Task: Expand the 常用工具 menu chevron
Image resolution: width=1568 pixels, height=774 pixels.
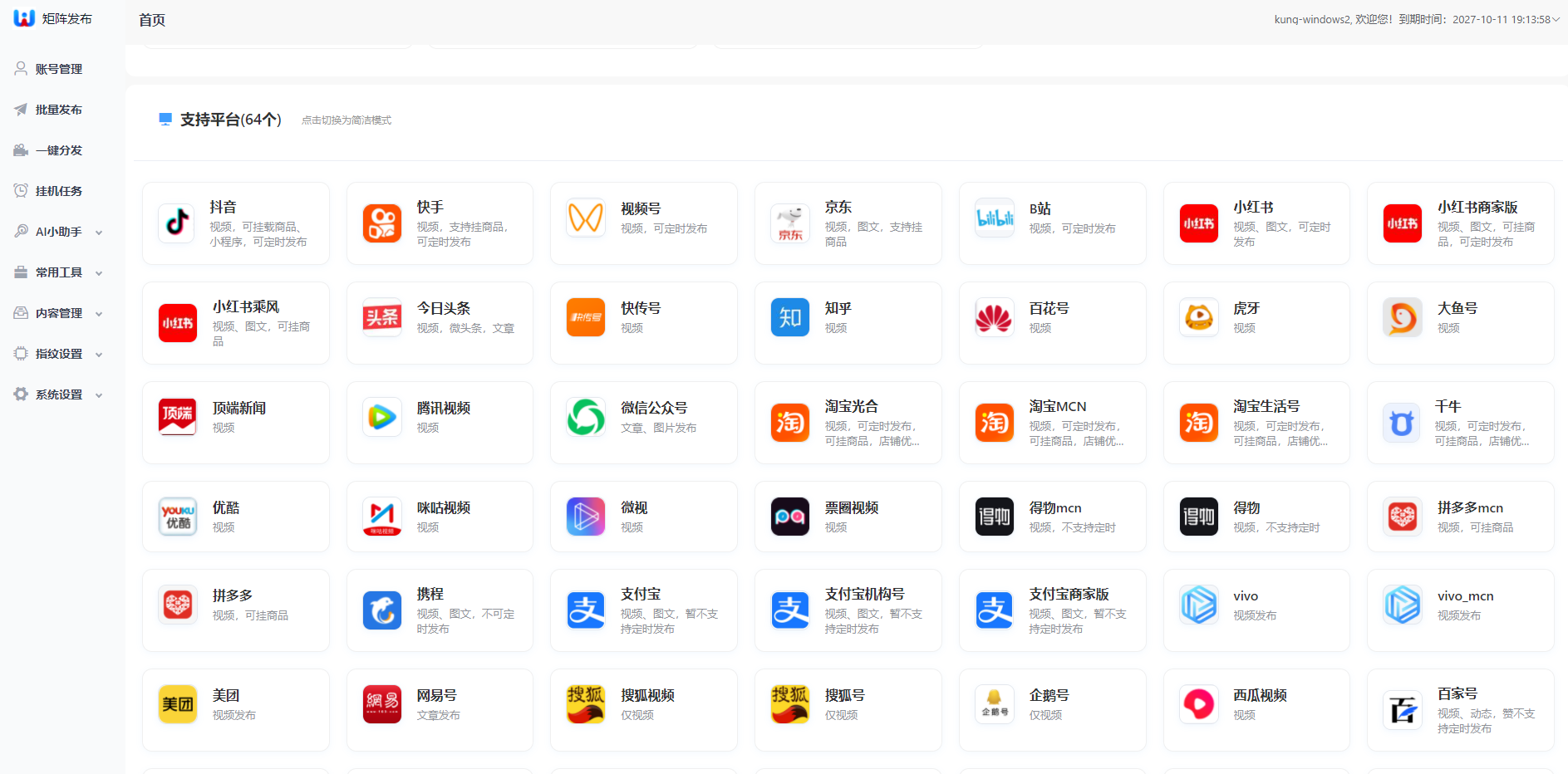Action: 99,273
